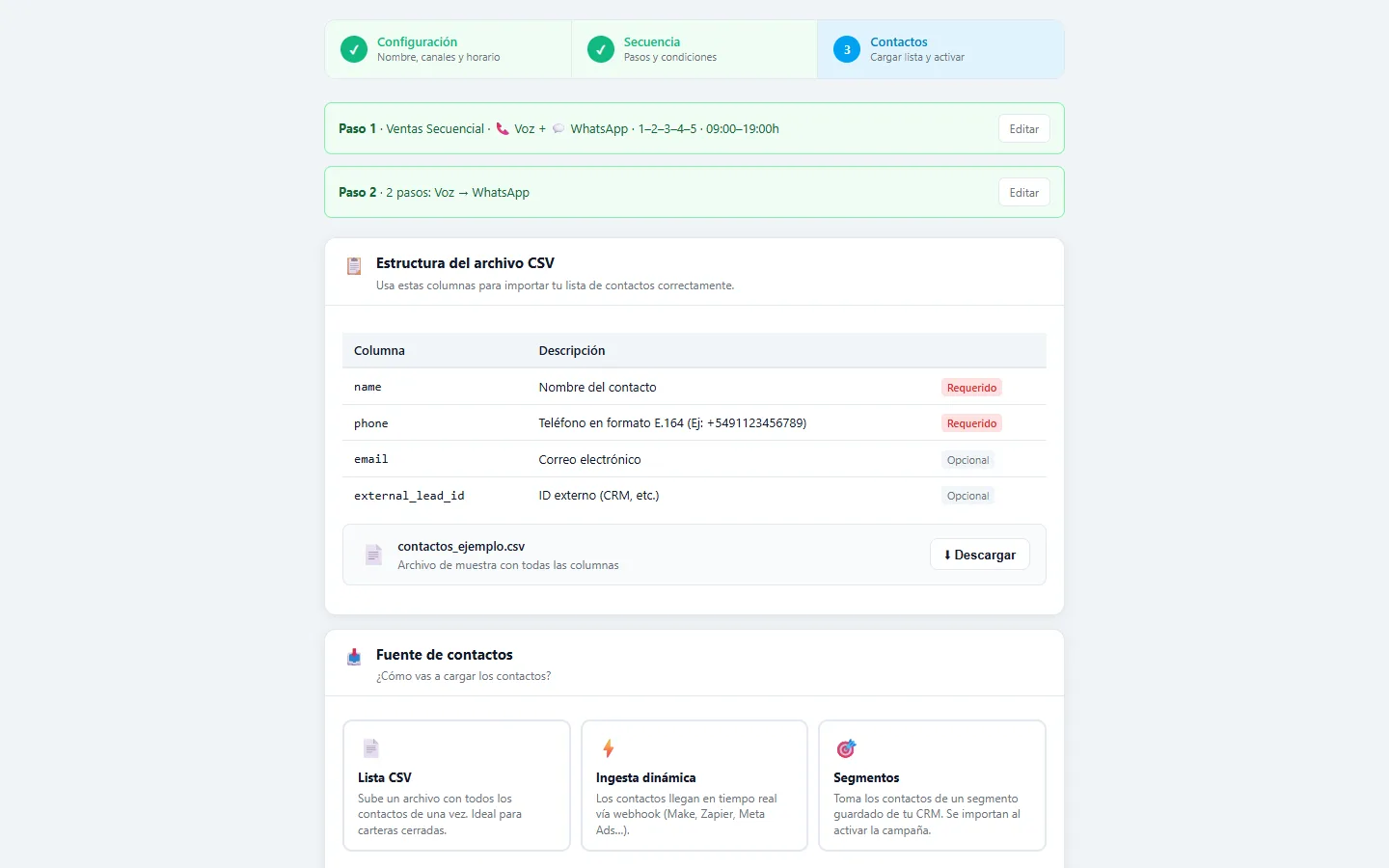The image size is (1389, 868).
Task: Click the Opcional badge for external_lead_id
Action: coord(967,496)
